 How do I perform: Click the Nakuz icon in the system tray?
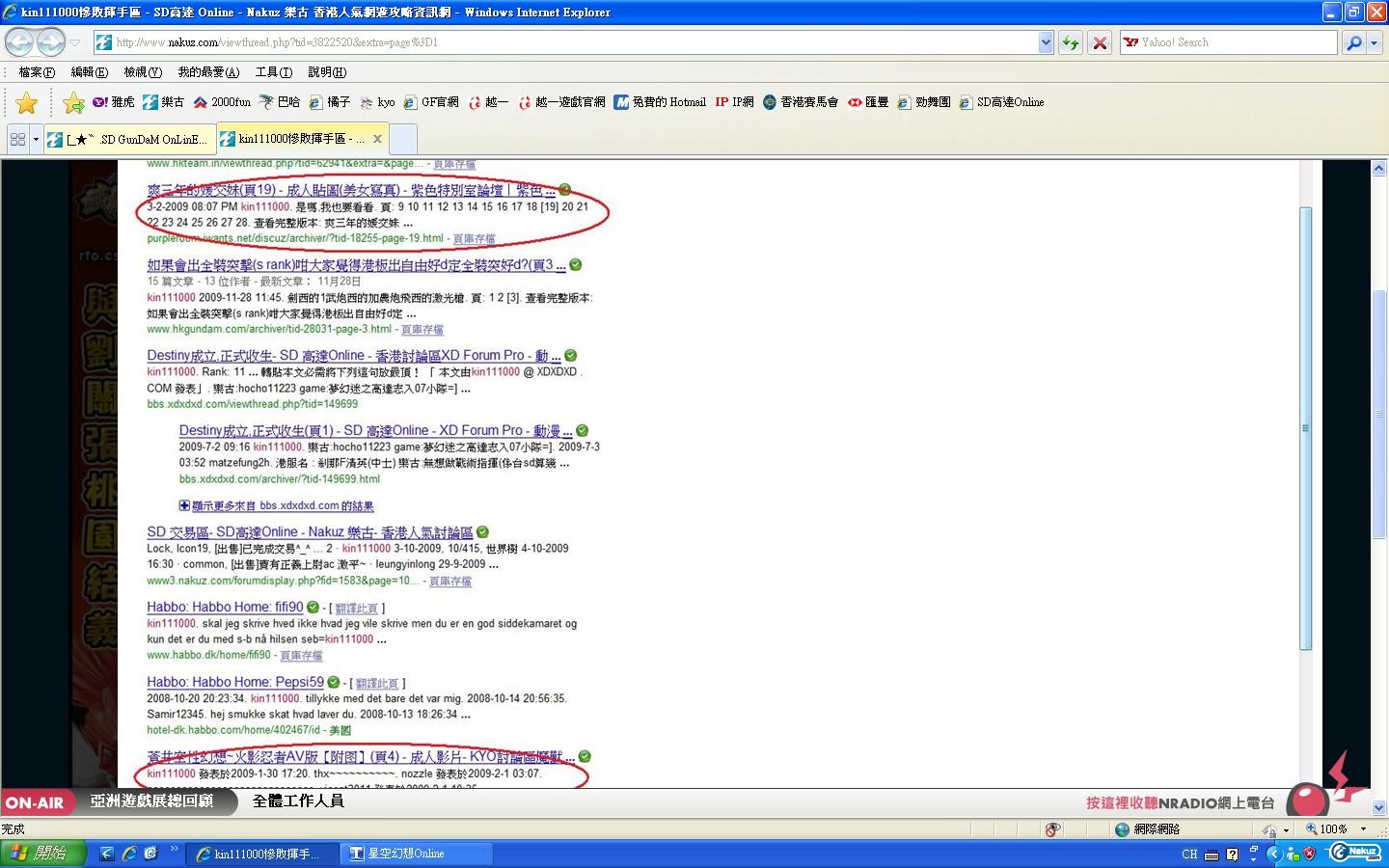pyautogui.click(x=1355, y=853)
